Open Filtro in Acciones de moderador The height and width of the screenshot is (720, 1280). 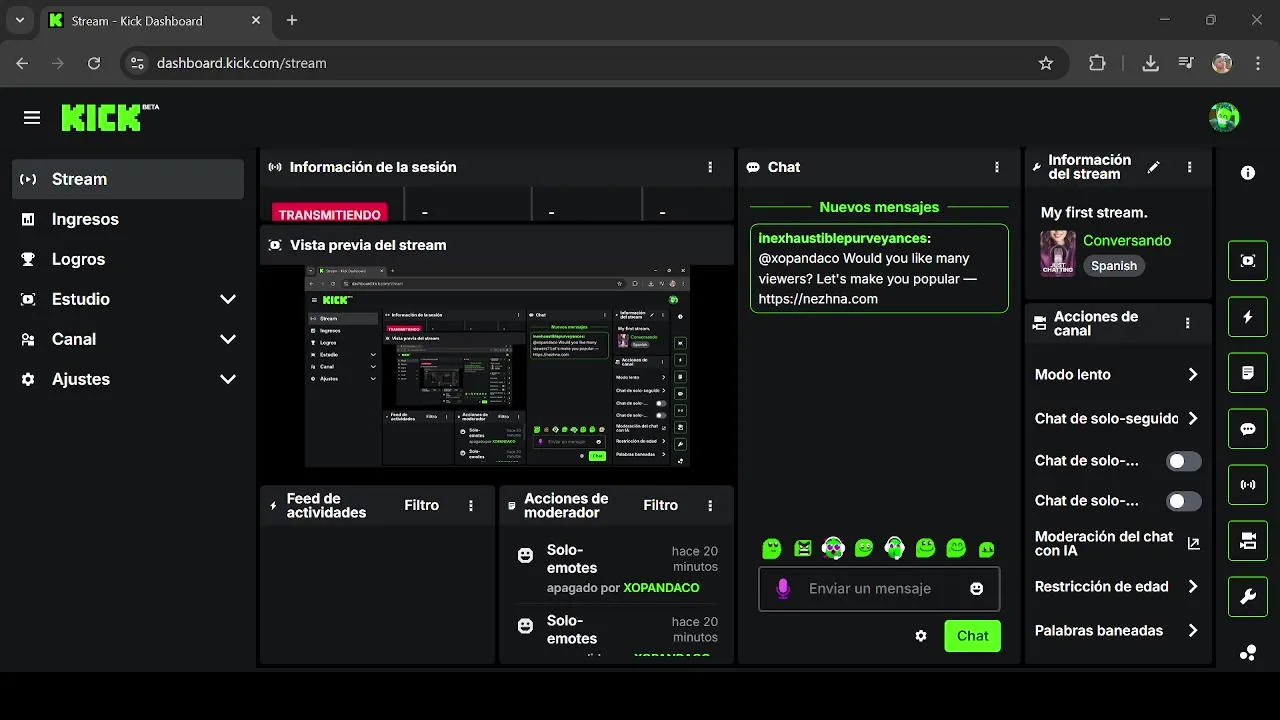(661, 506)
